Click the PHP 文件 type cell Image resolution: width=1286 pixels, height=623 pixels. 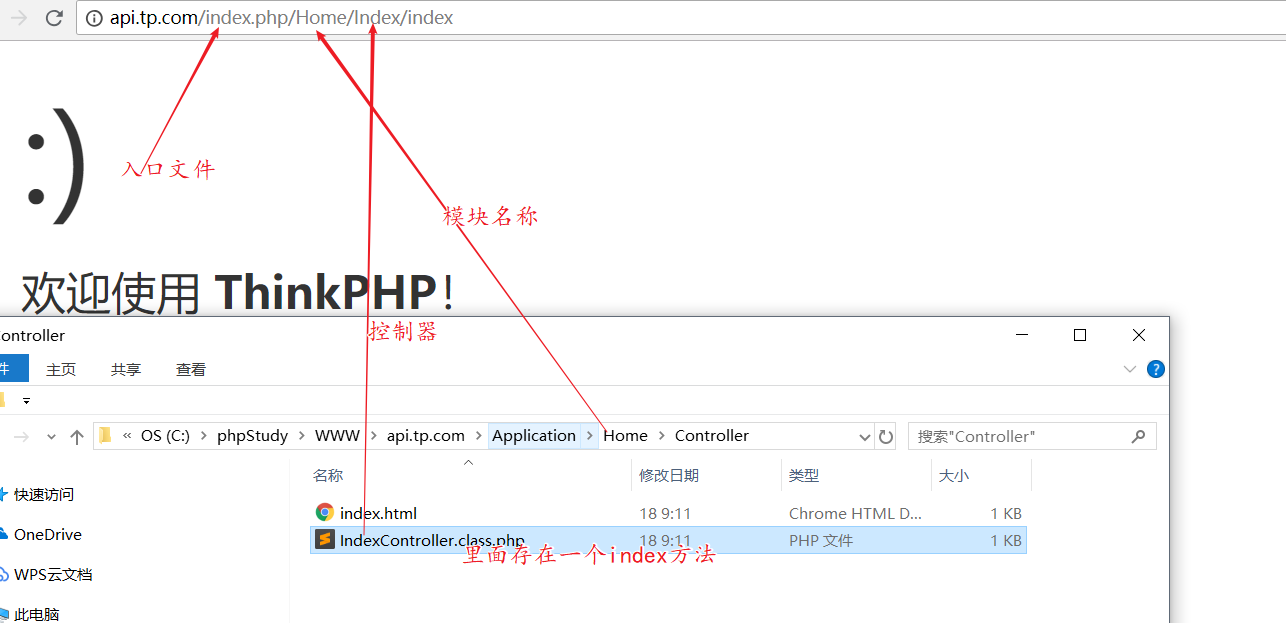(x=821, y=540)
